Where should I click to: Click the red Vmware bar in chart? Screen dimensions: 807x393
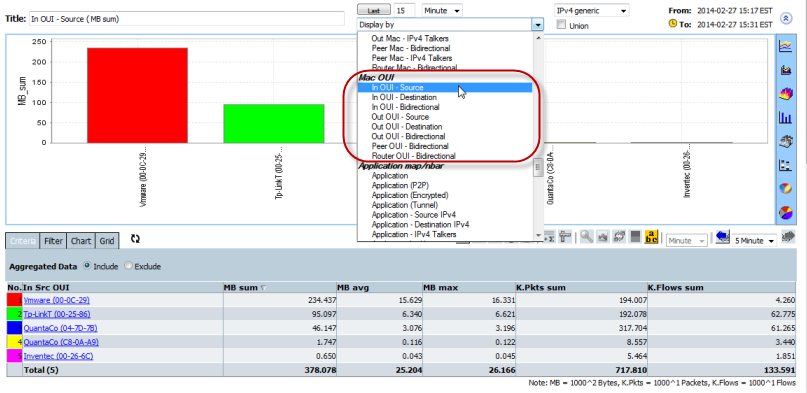(137, 95)
